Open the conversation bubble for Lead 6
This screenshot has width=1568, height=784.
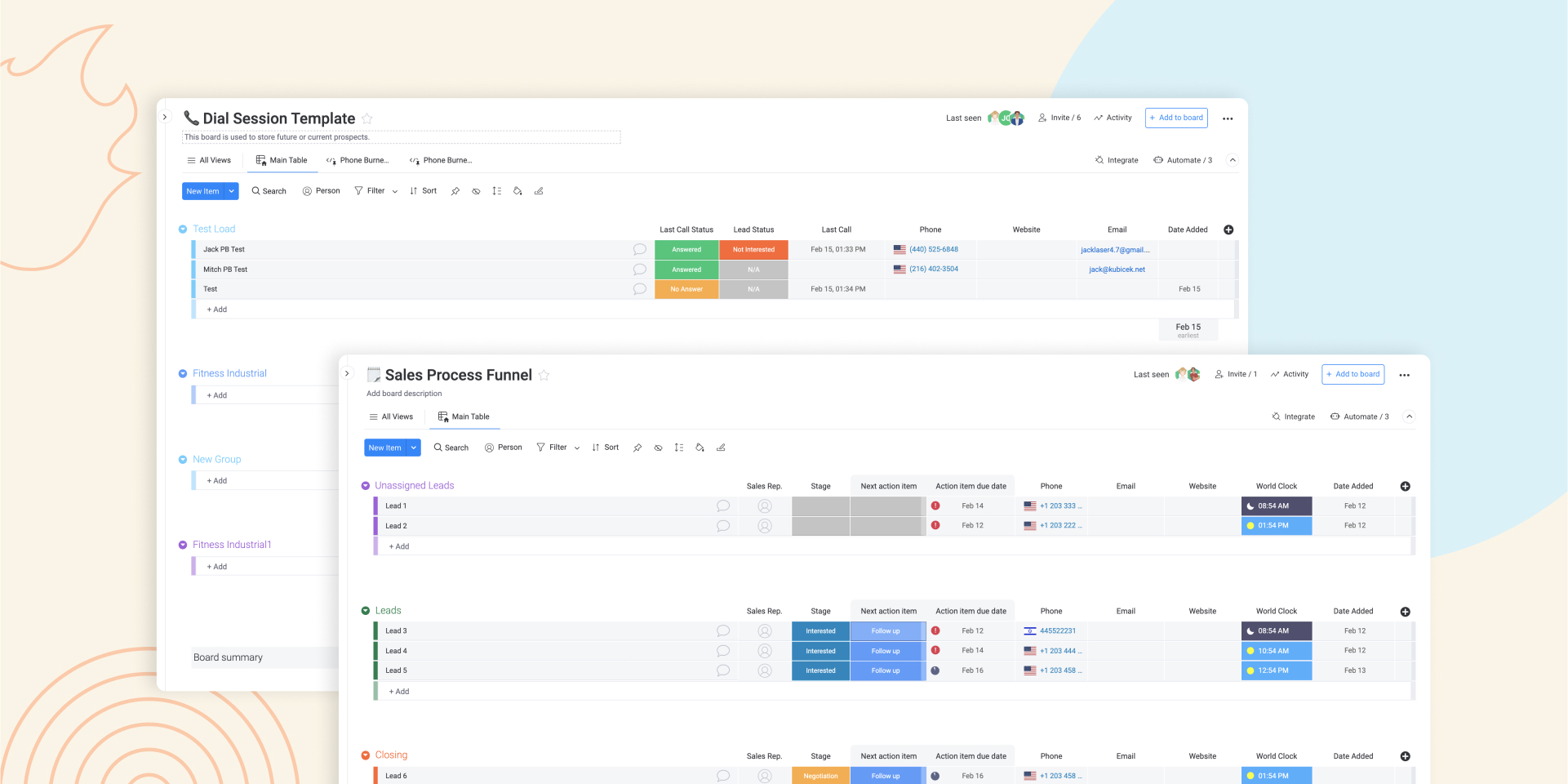tap(723, 776)
